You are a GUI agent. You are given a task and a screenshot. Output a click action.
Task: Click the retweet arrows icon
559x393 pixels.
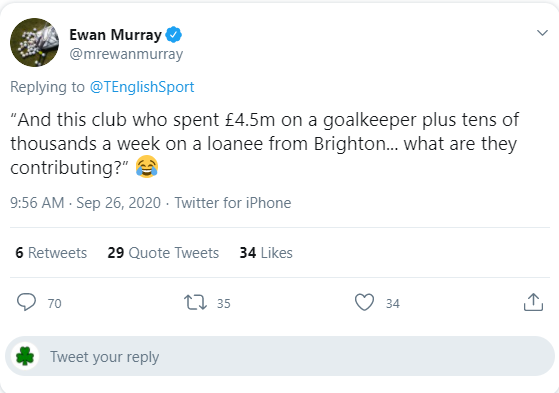coord(195,302)
